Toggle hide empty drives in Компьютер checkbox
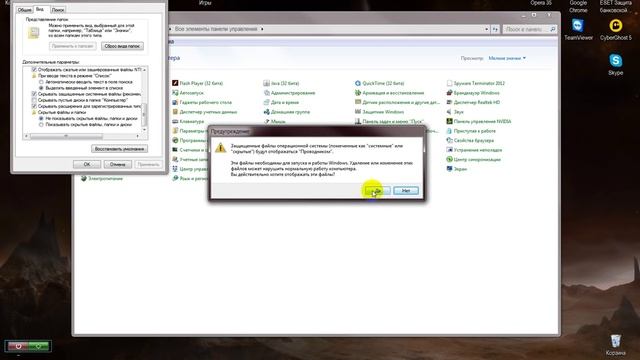 coord(34,100)
